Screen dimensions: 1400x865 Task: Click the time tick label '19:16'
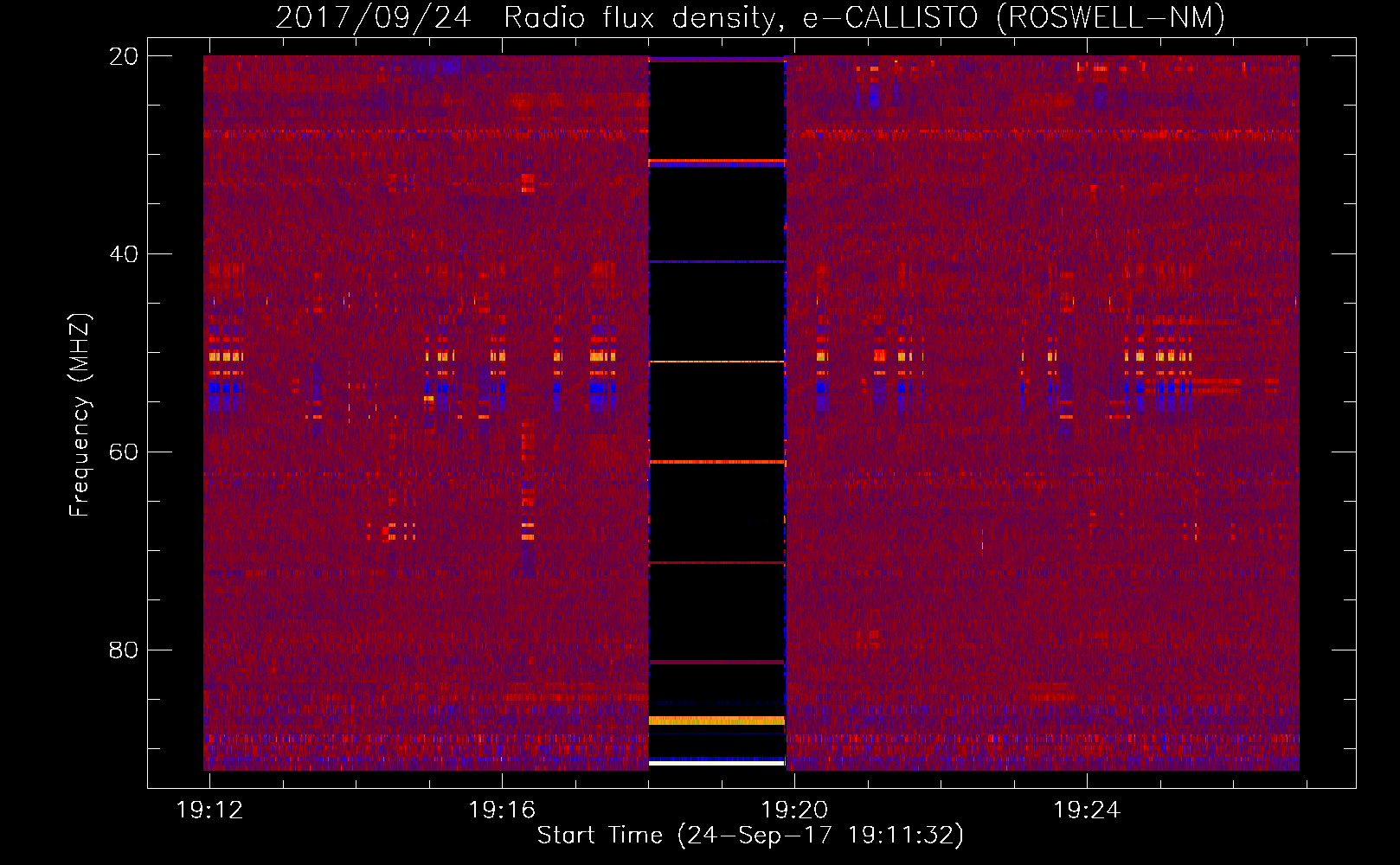point(502,811)
